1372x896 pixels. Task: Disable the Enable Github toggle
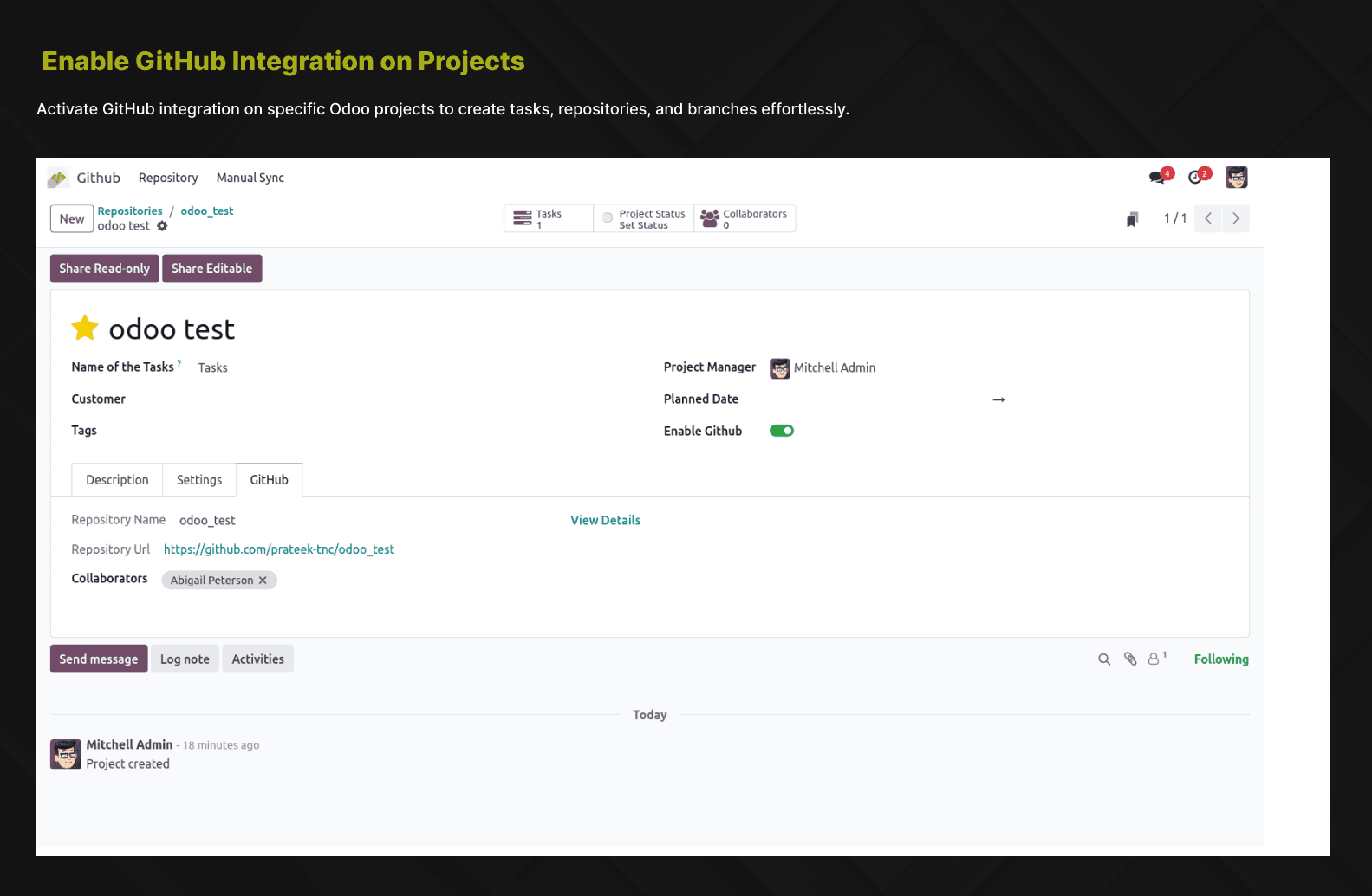click(x=782, y=431)
